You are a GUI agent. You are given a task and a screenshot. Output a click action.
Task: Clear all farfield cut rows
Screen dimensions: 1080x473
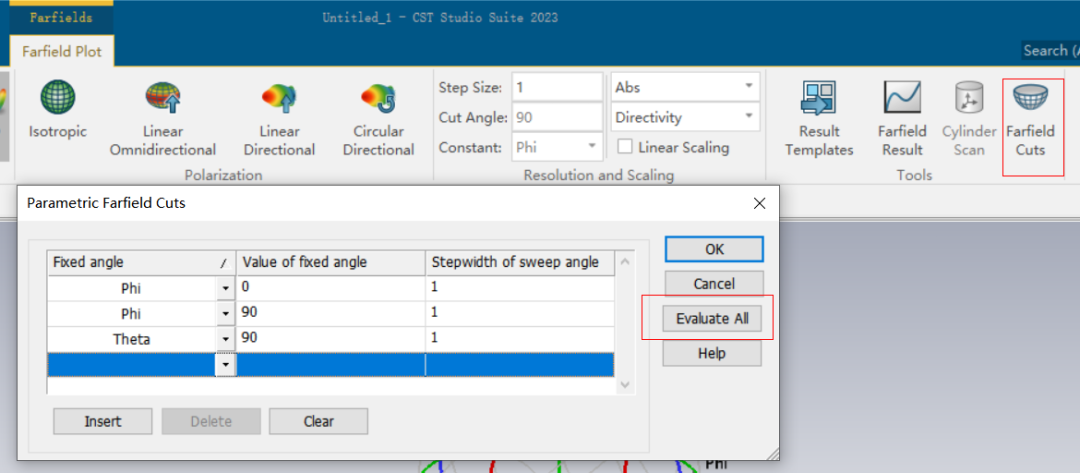318,421
